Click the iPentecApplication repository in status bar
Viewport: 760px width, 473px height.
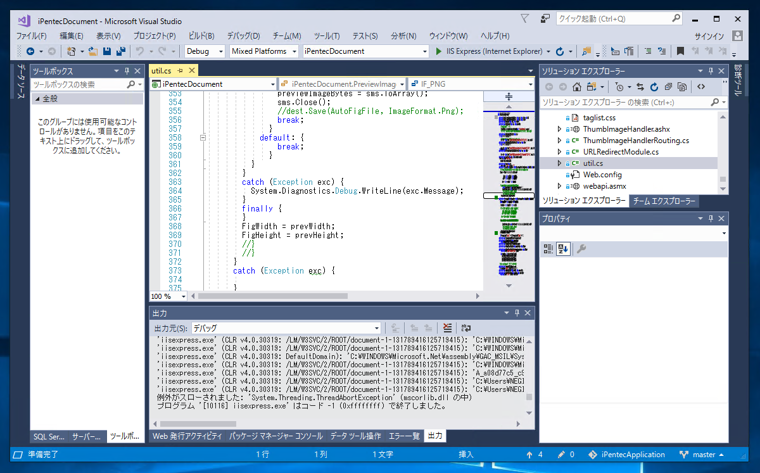point(627,455)
